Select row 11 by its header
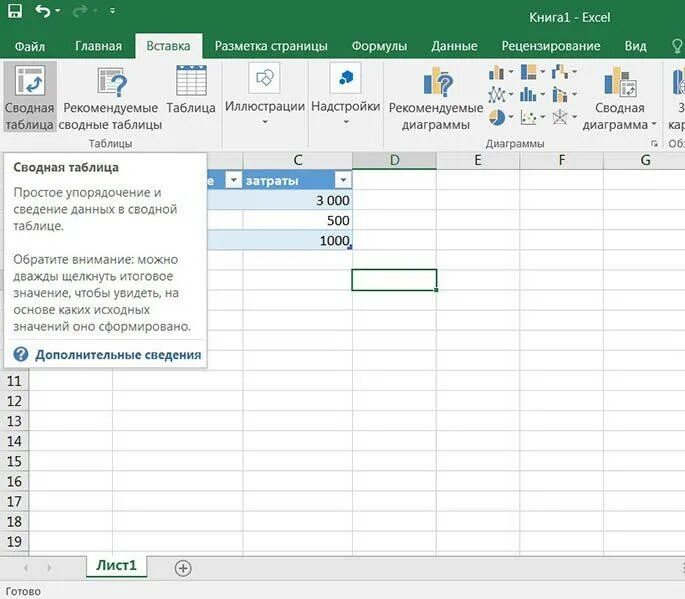This screenshot has height=599, width=685. coord(14,381)
